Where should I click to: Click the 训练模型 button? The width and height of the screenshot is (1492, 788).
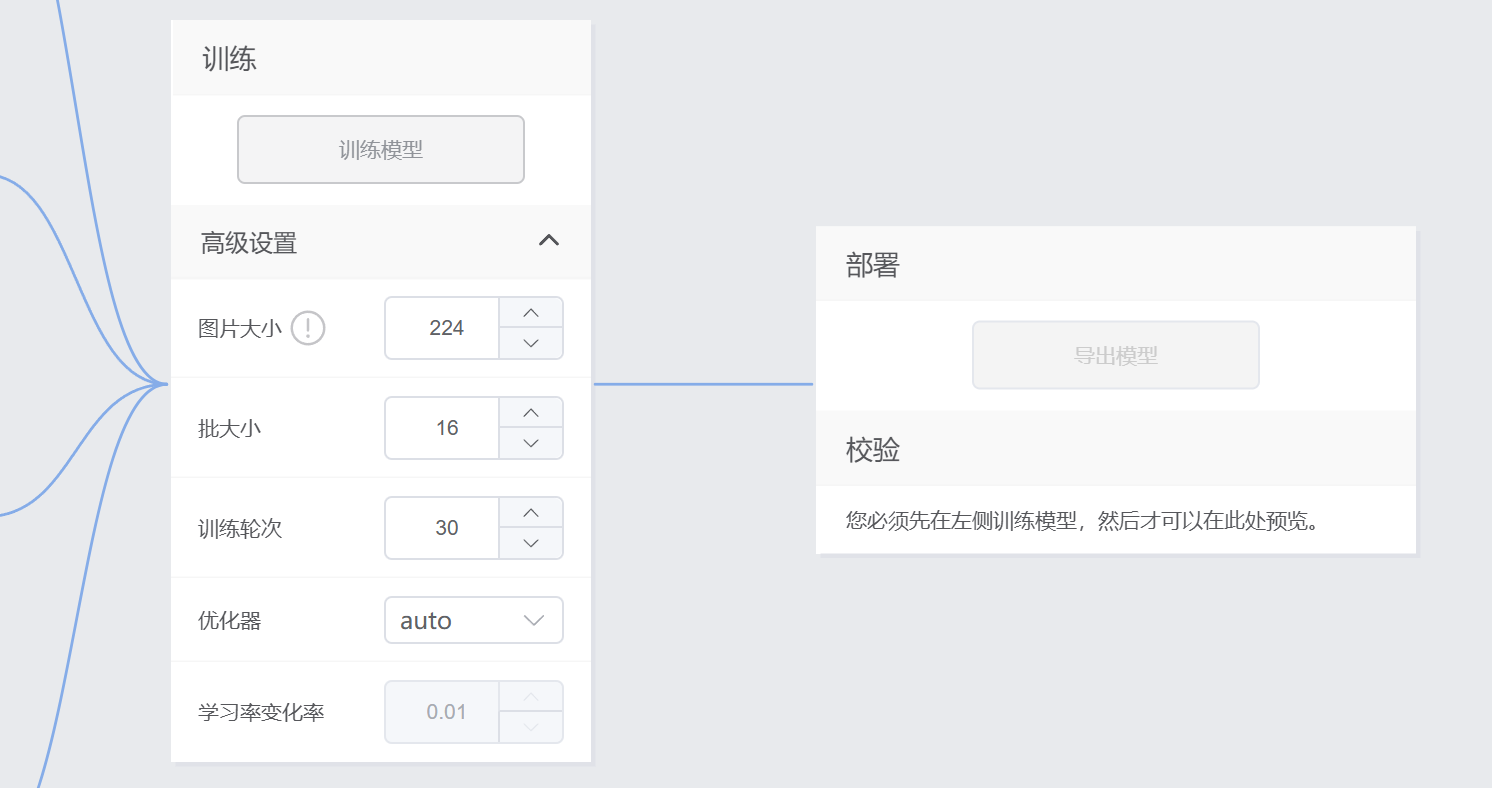380,150
